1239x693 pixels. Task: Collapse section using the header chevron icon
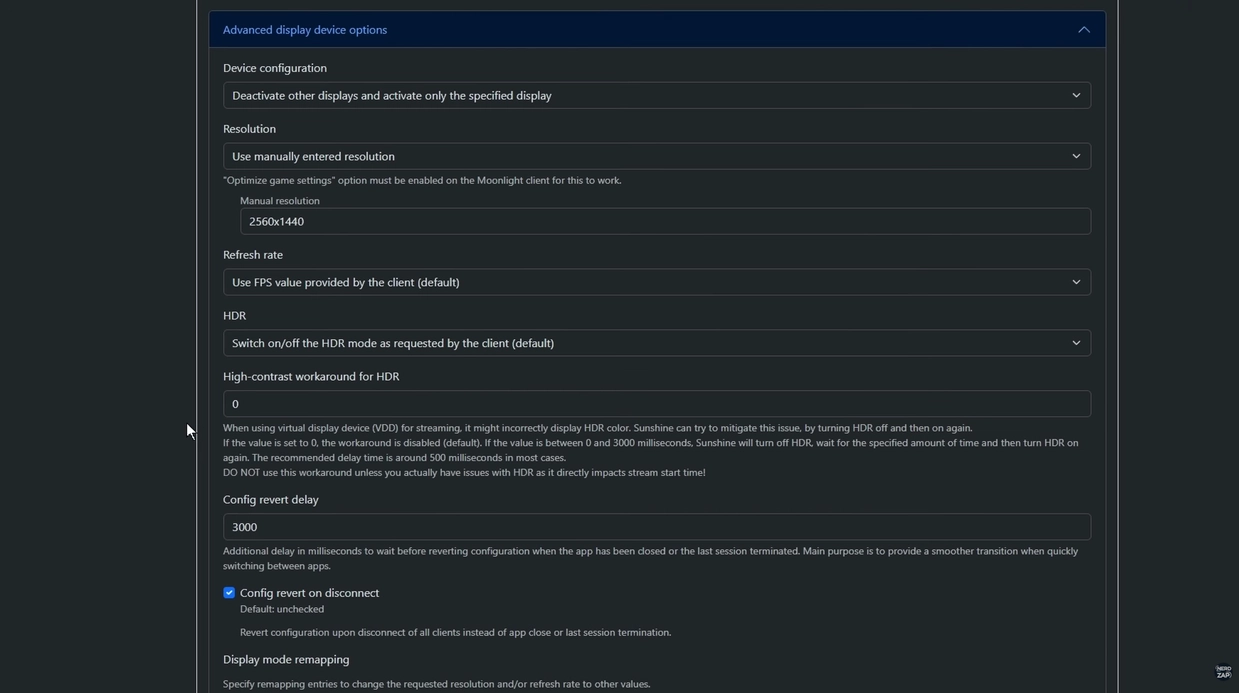(x=1083, y=30)
